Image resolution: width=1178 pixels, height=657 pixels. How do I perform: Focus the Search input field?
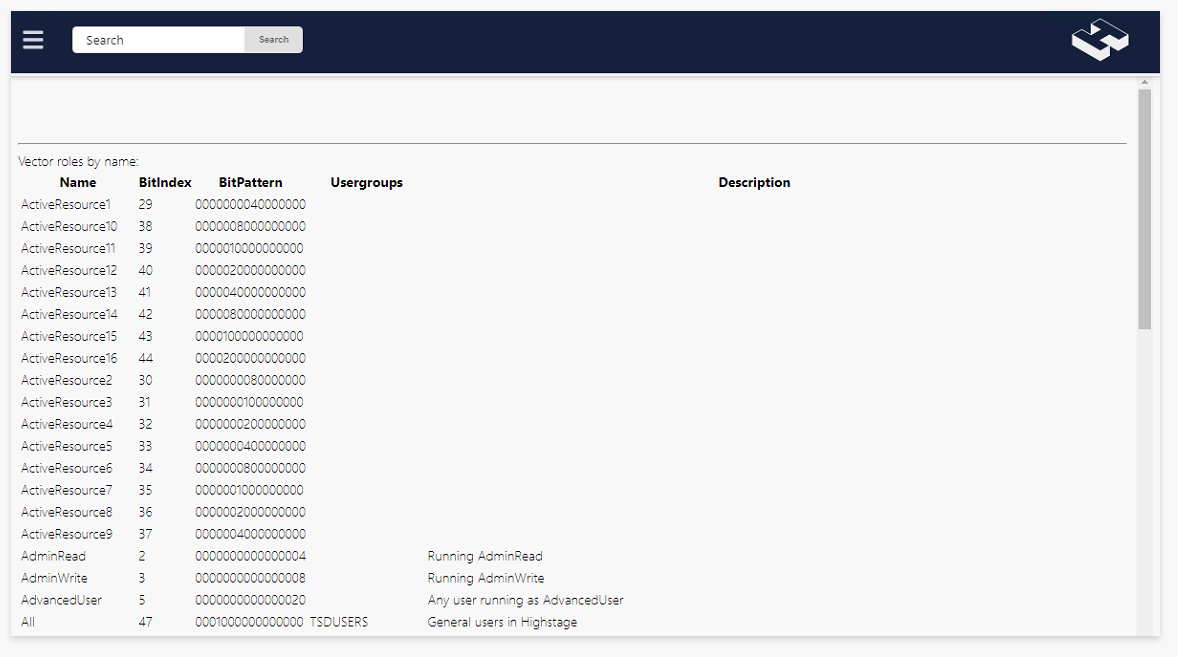click(159, 40)
